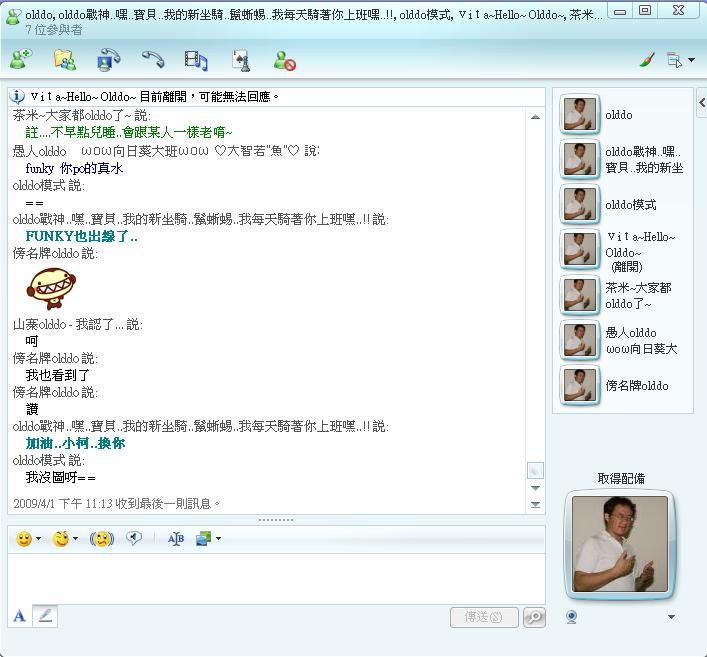This screenshot has width=707, height=657.
Task: Click the message '我也看到了'
Action: coord(58,375)
